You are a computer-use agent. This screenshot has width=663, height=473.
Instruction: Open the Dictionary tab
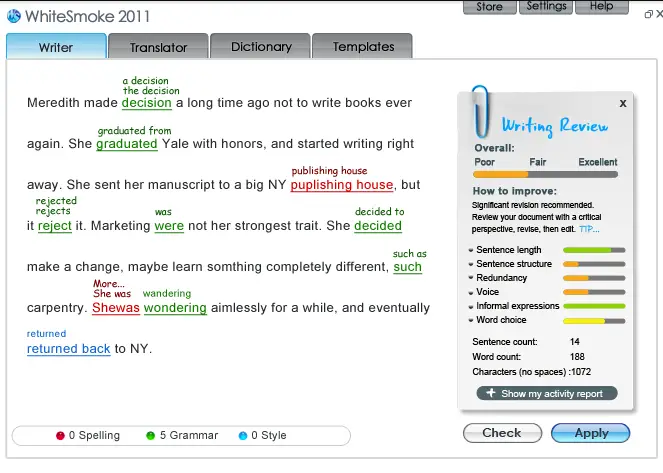pyautogui.click(x=261, y=46)
